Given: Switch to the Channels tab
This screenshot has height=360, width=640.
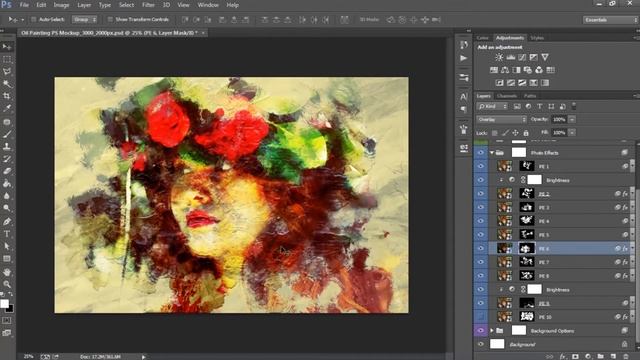Looking at the screenshot, I should coord(507,96).
